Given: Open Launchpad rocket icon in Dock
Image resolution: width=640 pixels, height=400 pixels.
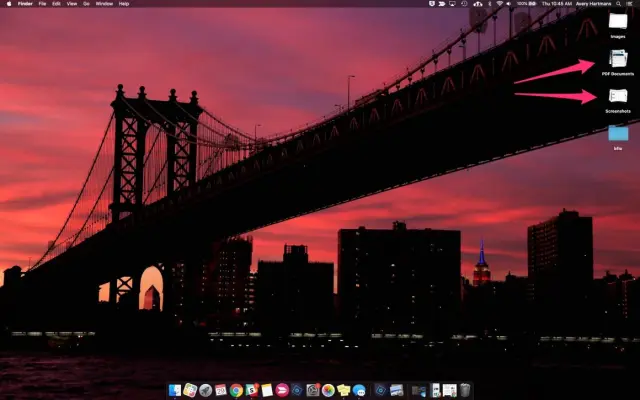Looking at the screenshot, I should coord(205,391).
